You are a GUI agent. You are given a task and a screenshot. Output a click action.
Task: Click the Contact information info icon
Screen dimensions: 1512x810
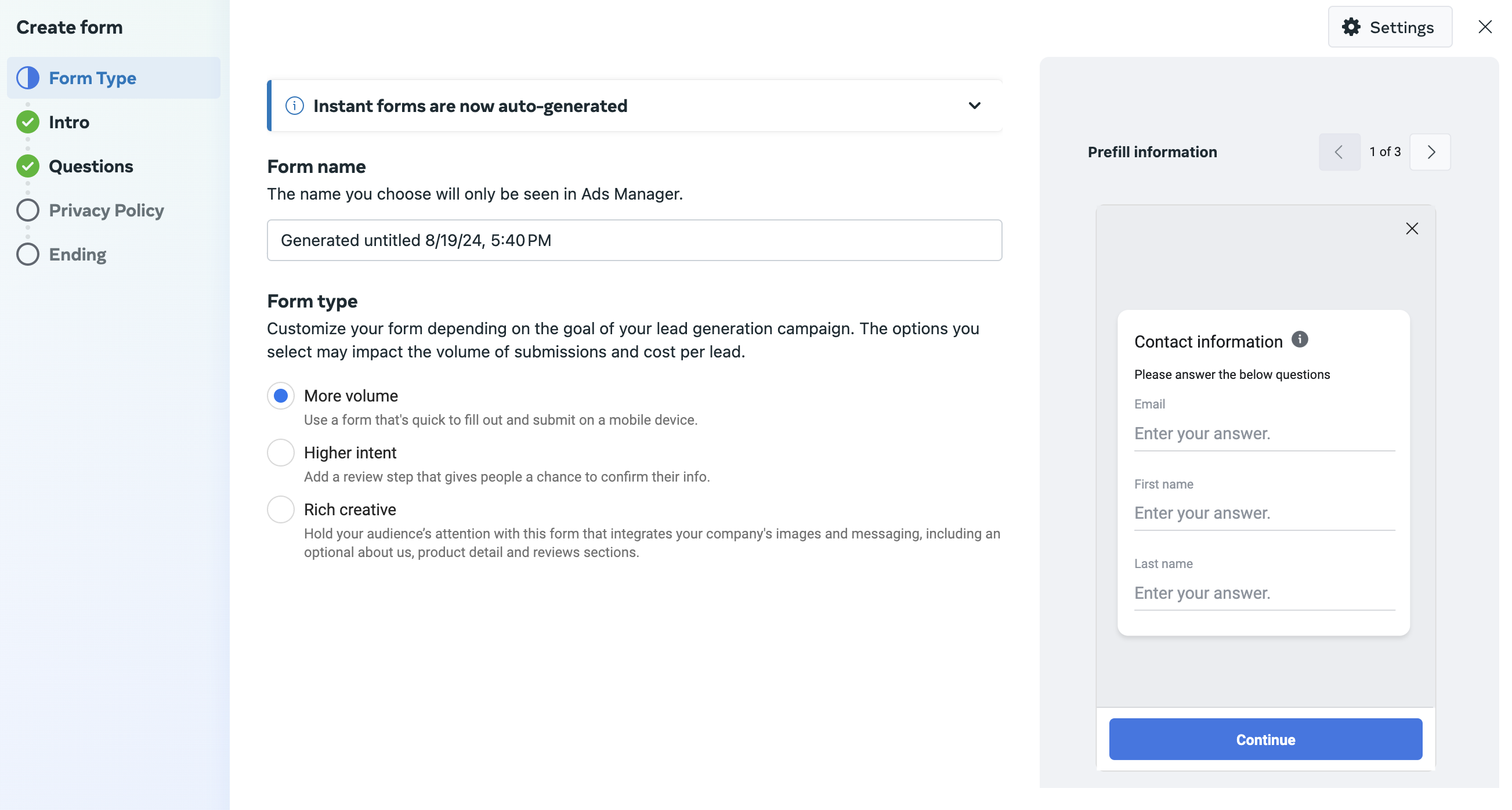click(1300, 339)
